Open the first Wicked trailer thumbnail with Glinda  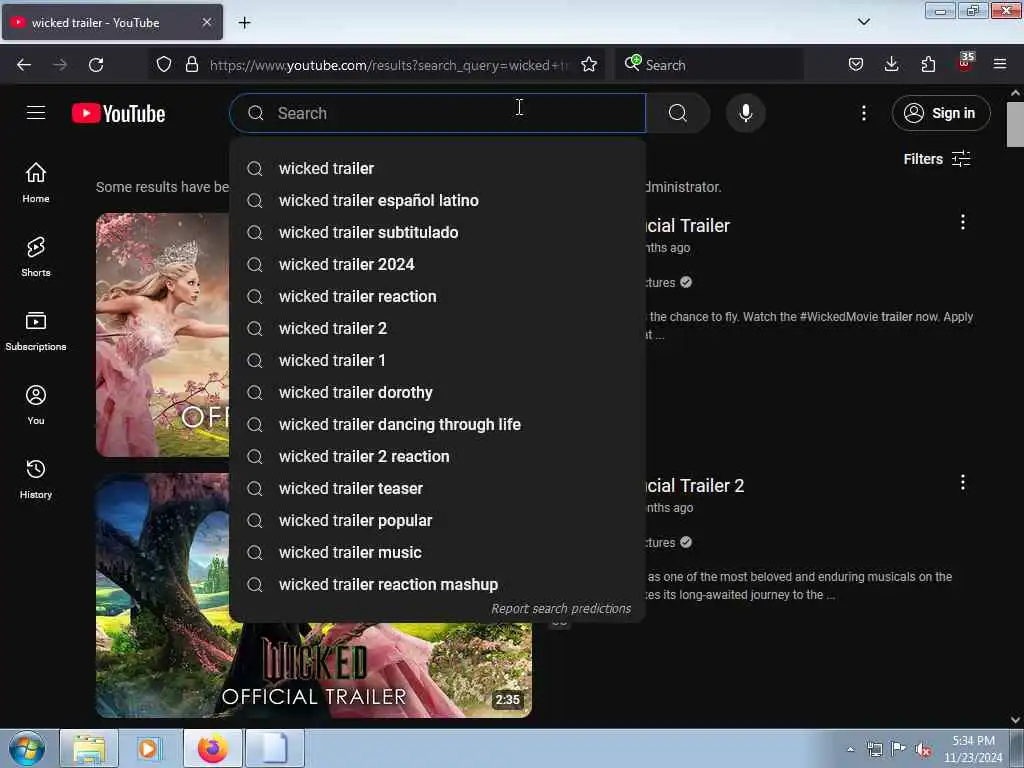coord(163,334)
